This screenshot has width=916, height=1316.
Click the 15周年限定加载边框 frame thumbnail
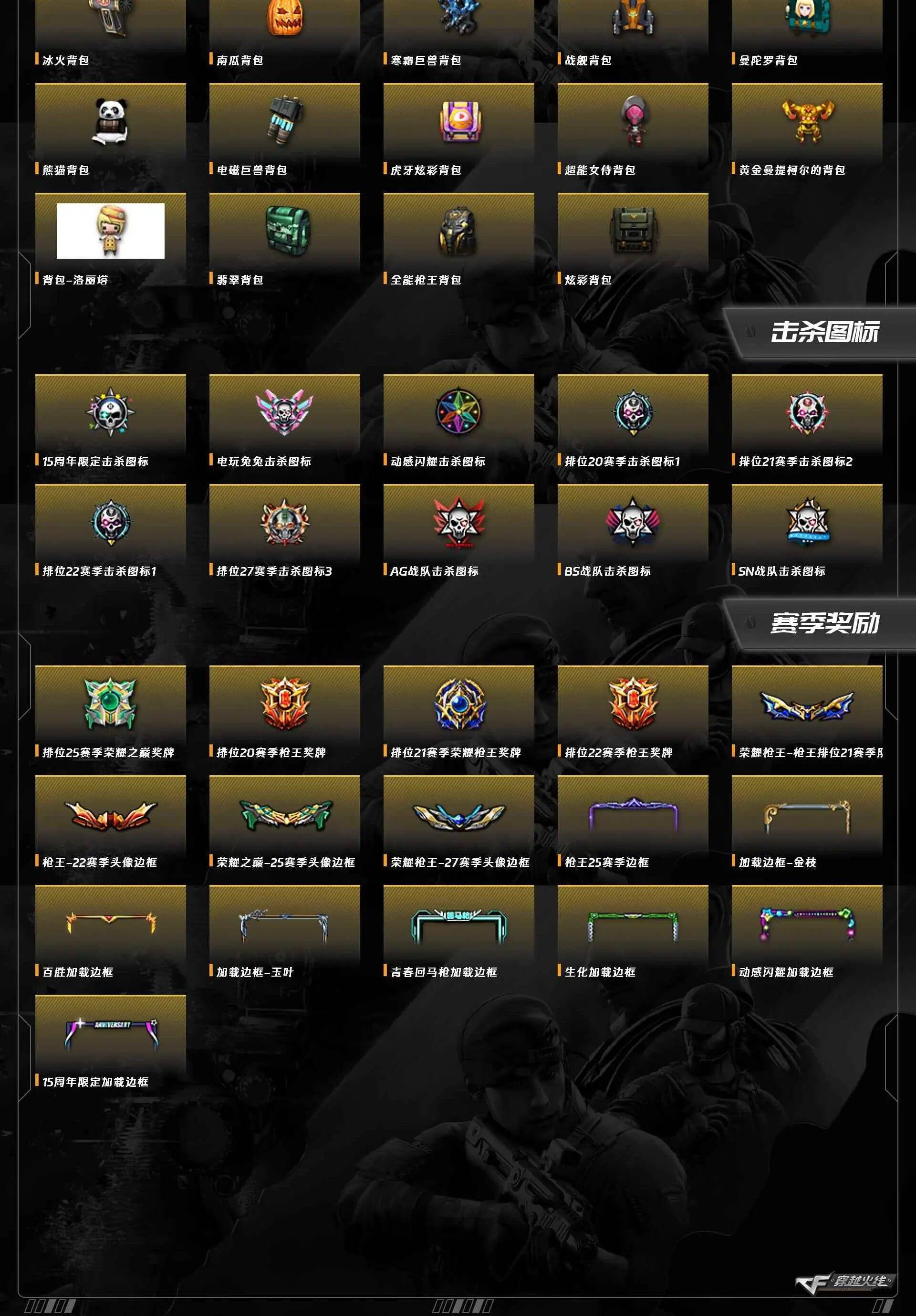111,1034
